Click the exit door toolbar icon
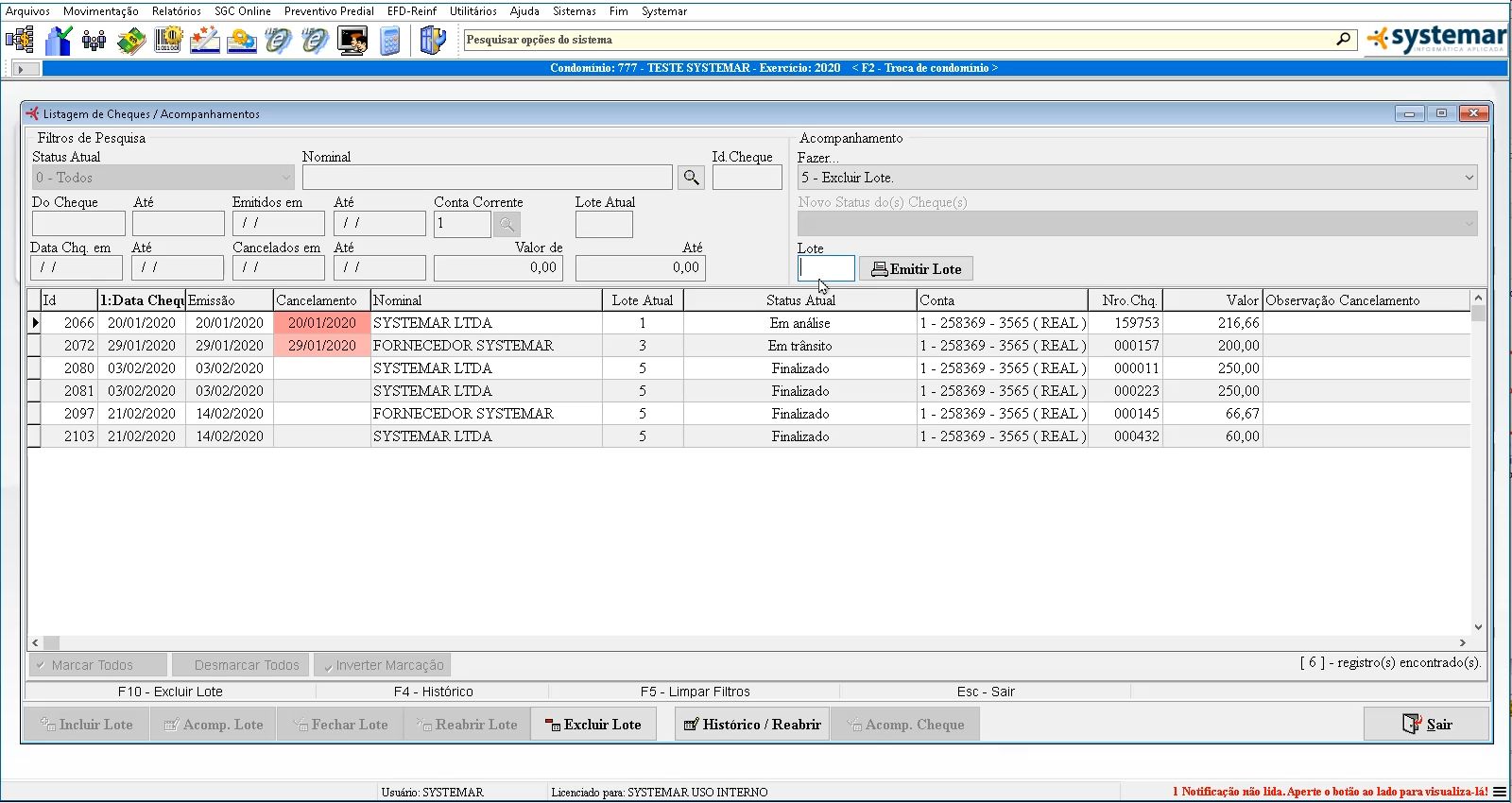The height and width of the screenshot is (803, 1512). (x=432, y=41)
